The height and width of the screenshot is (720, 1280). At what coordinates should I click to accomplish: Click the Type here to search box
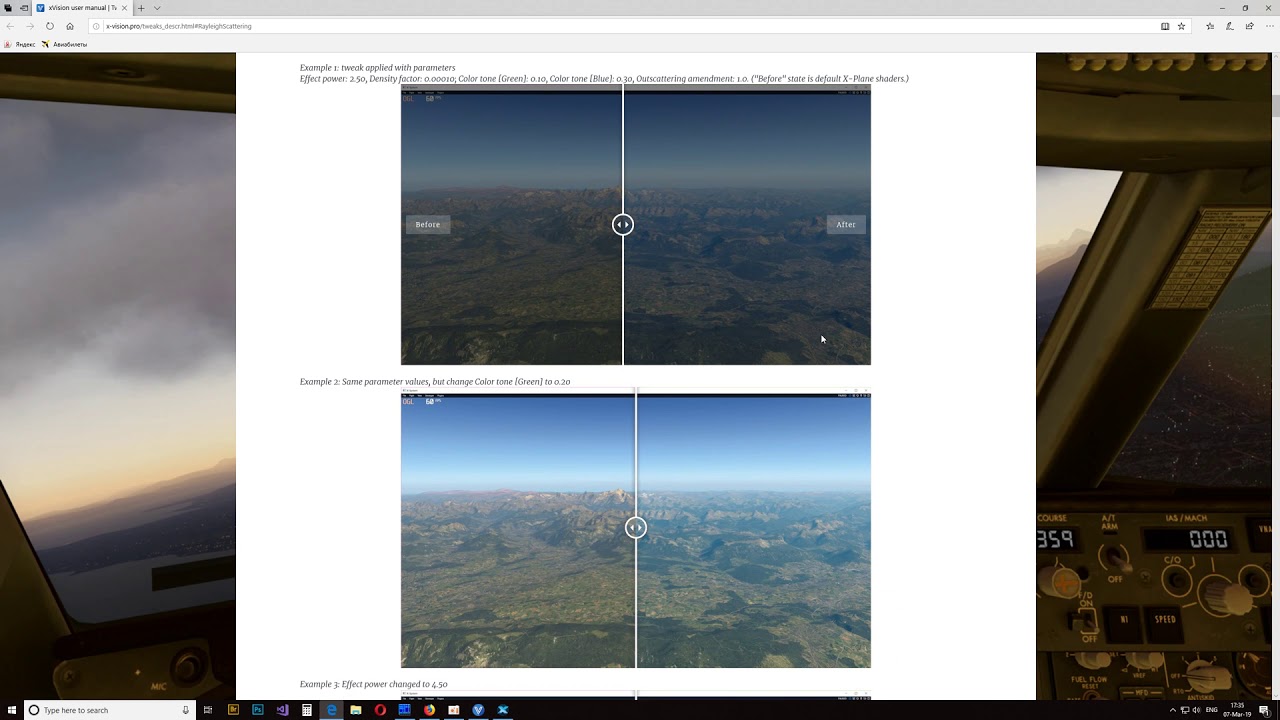(108, 710)
